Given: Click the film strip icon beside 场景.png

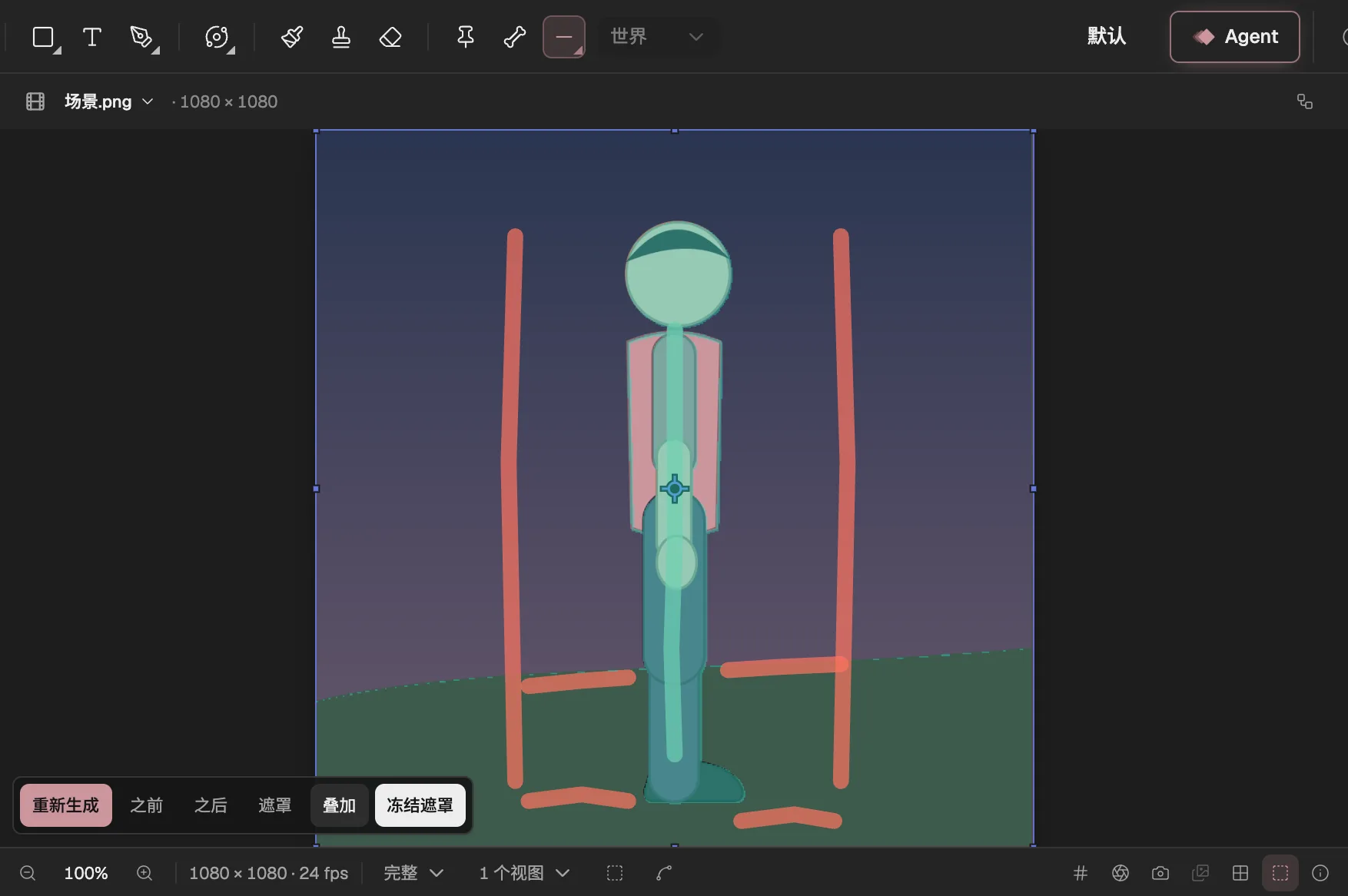Looking at the screenshot, I should coord(35,101).
